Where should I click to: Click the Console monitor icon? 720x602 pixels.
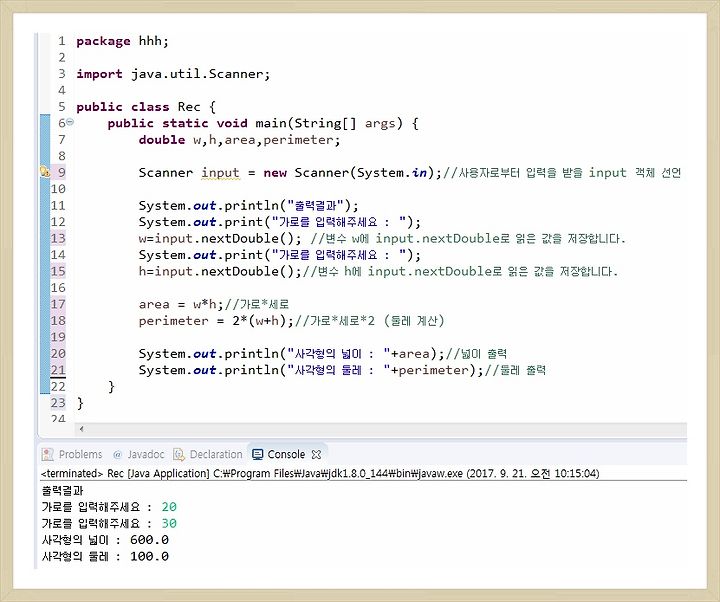258,454
